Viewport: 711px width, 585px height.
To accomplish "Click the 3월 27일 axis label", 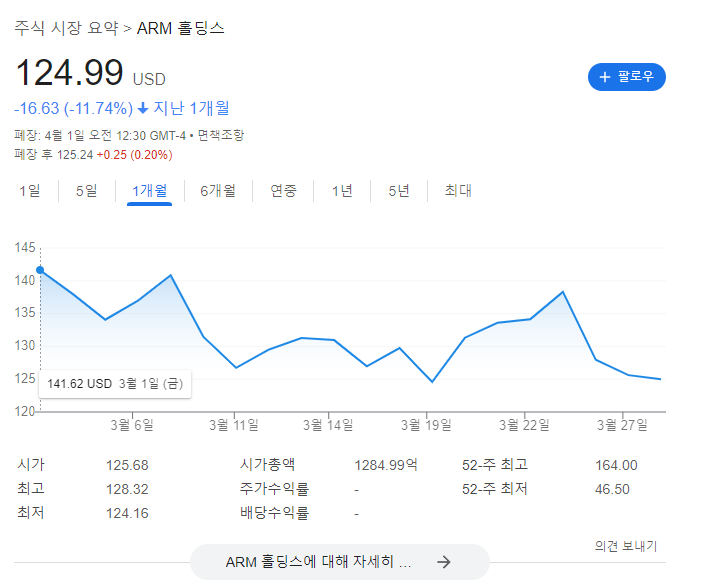I will point(622,425).
